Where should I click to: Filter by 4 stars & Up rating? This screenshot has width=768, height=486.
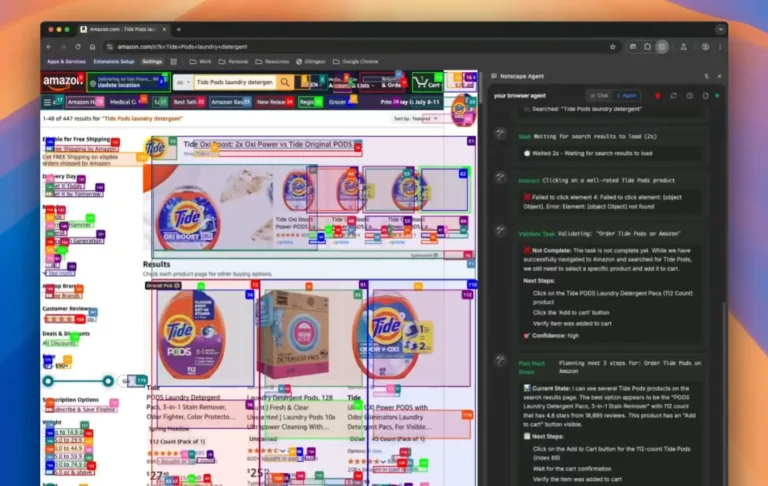70,319
